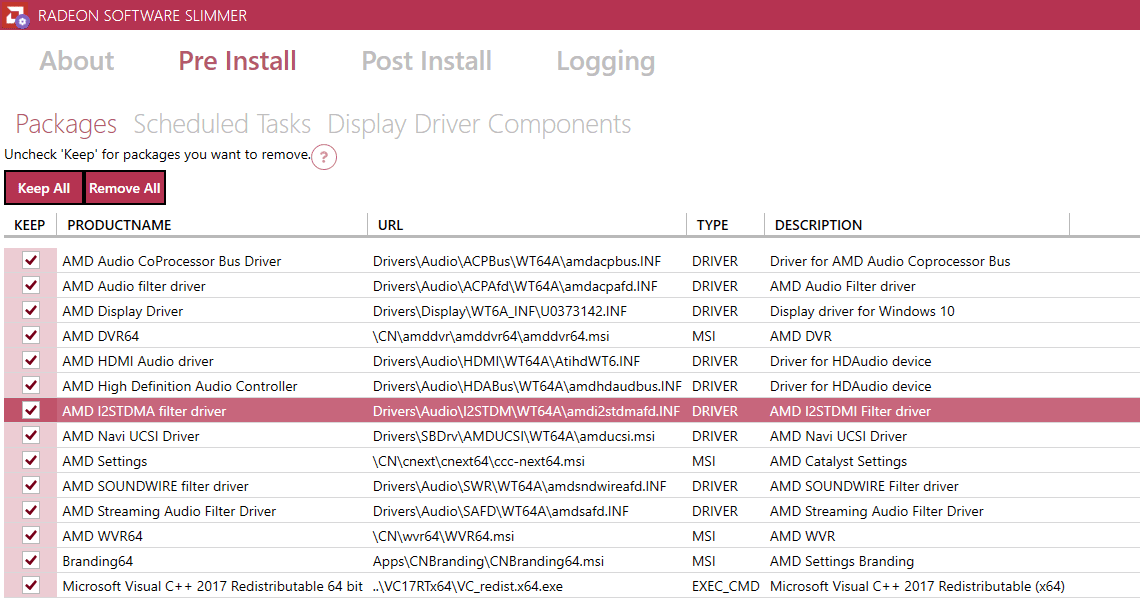Click the Keep All button
1140x604 pixels.
coord(44,188)
